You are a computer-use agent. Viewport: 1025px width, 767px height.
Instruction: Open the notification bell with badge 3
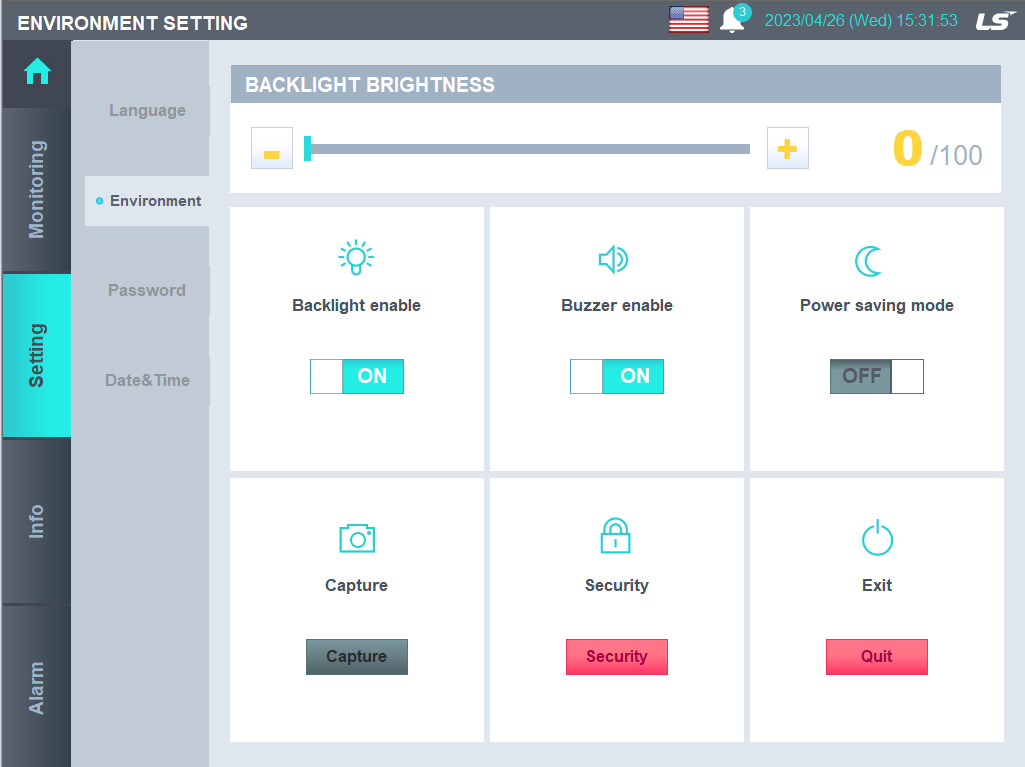[735, 19]
